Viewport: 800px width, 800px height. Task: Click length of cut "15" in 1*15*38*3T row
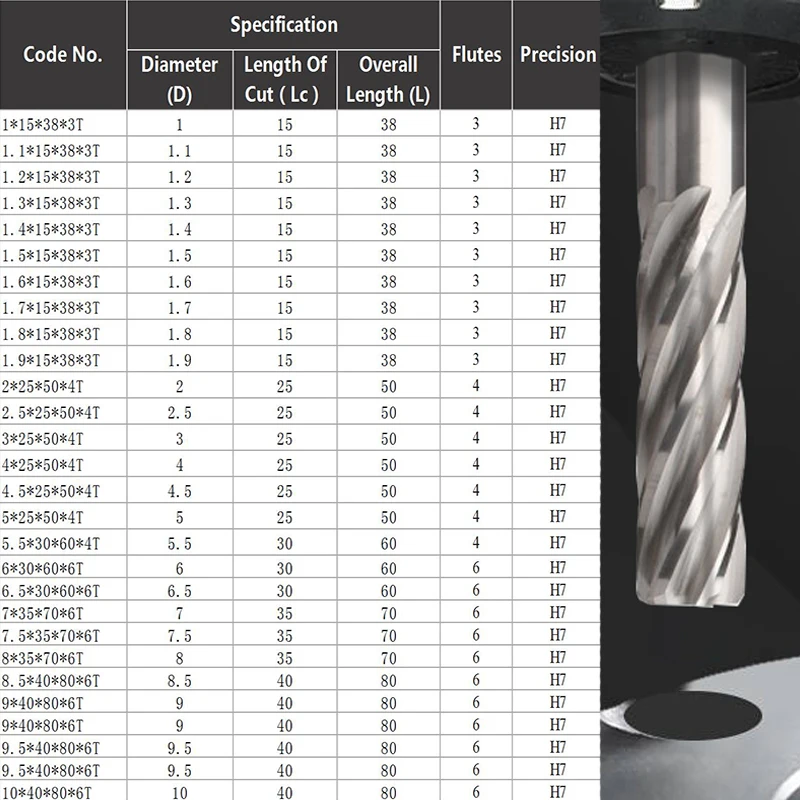(x=285, y=124)
